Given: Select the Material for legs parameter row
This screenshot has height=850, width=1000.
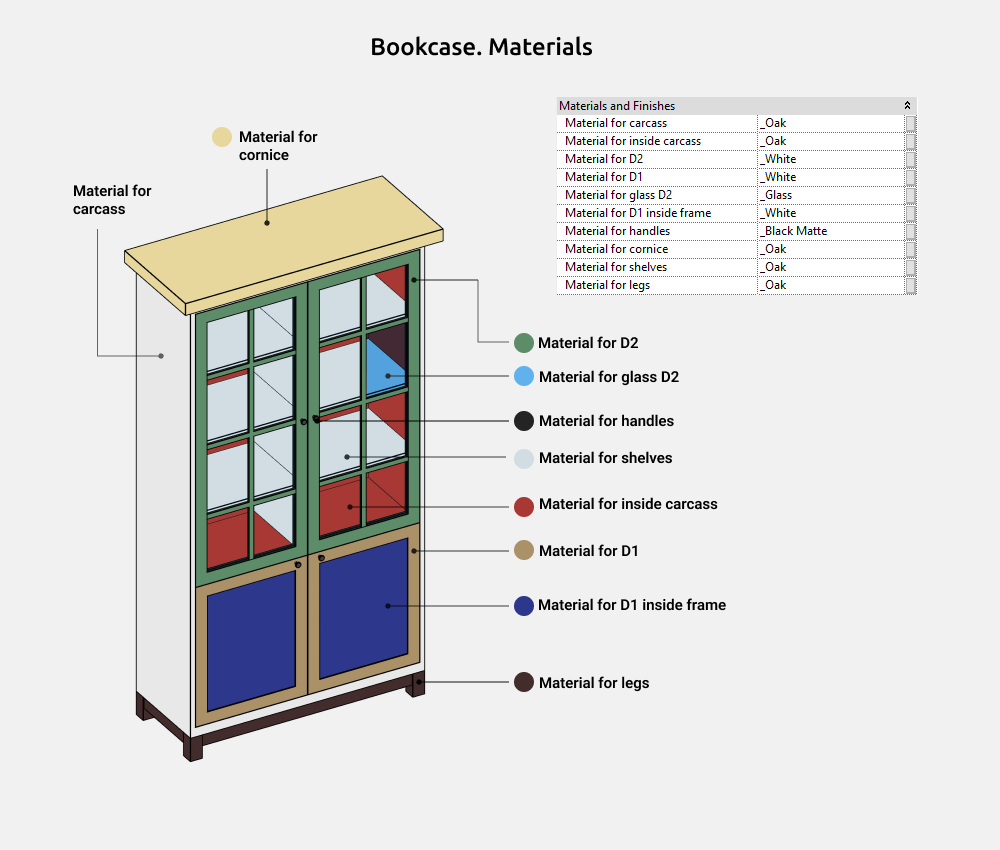Looking at the screenshot, I should coord(737,285).
